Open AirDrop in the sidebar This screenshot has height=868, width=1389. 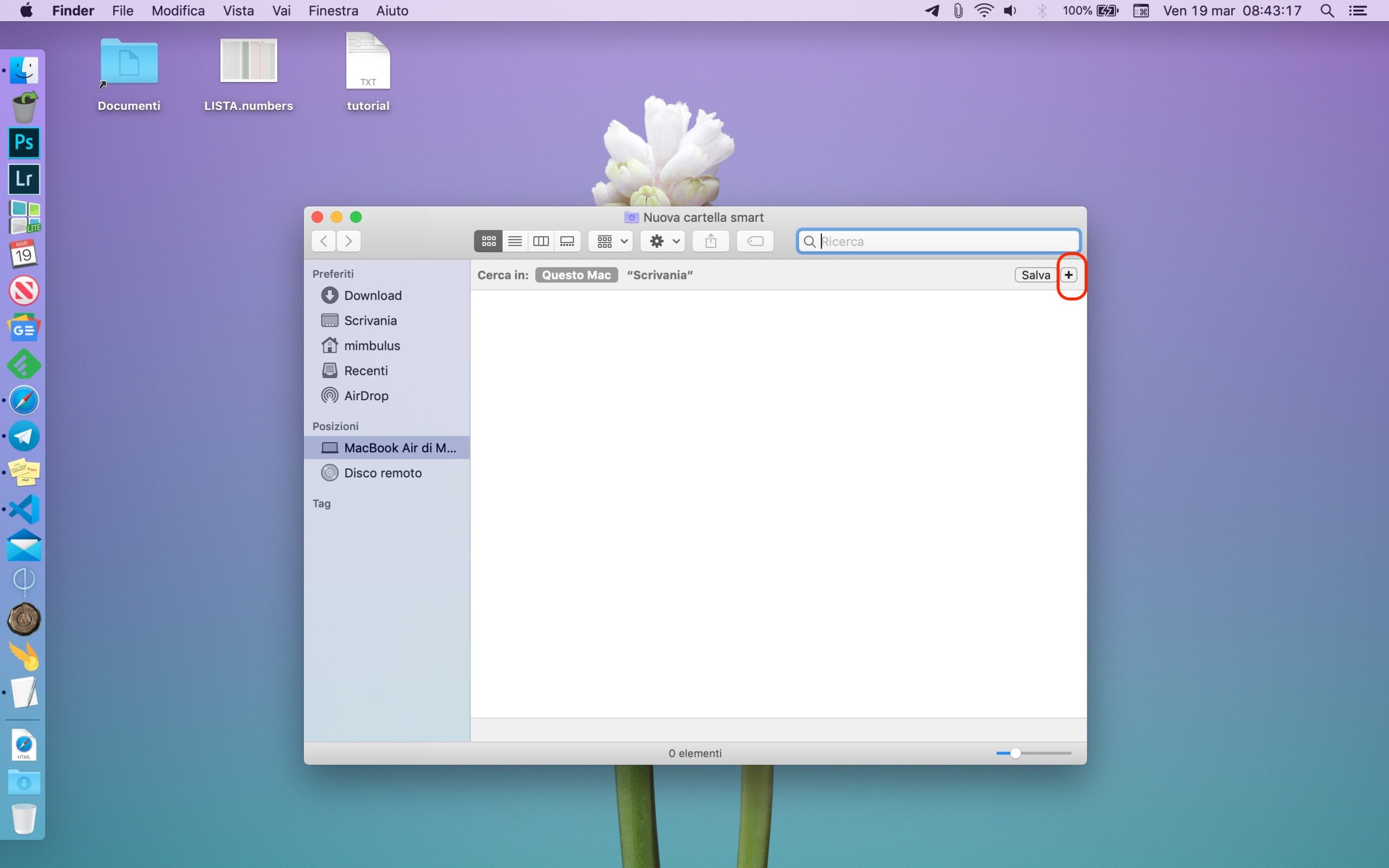[x=366, y=395]
